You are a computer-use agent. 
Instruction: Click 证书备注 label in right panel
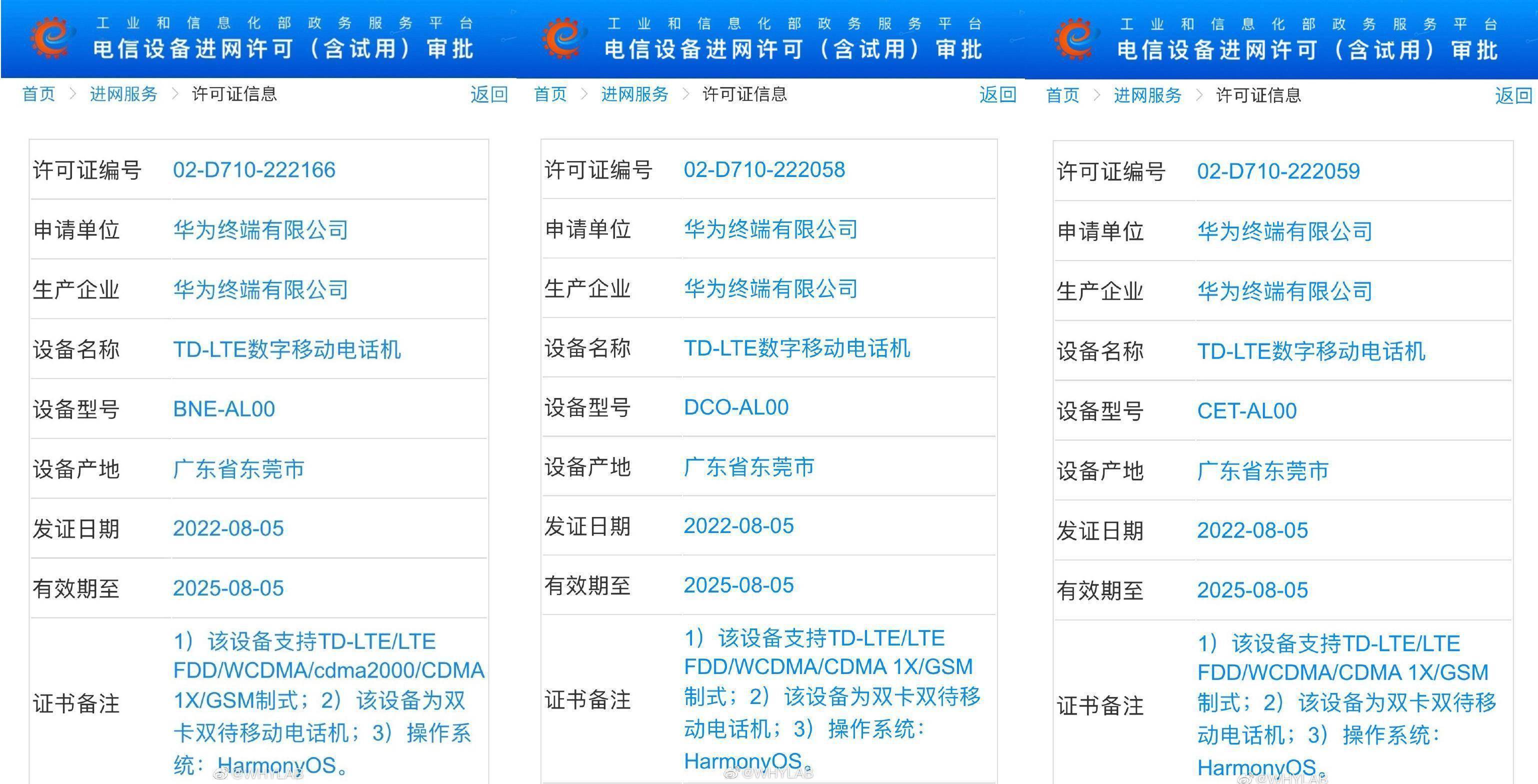pyautogui.click(x=1101, y=706)
